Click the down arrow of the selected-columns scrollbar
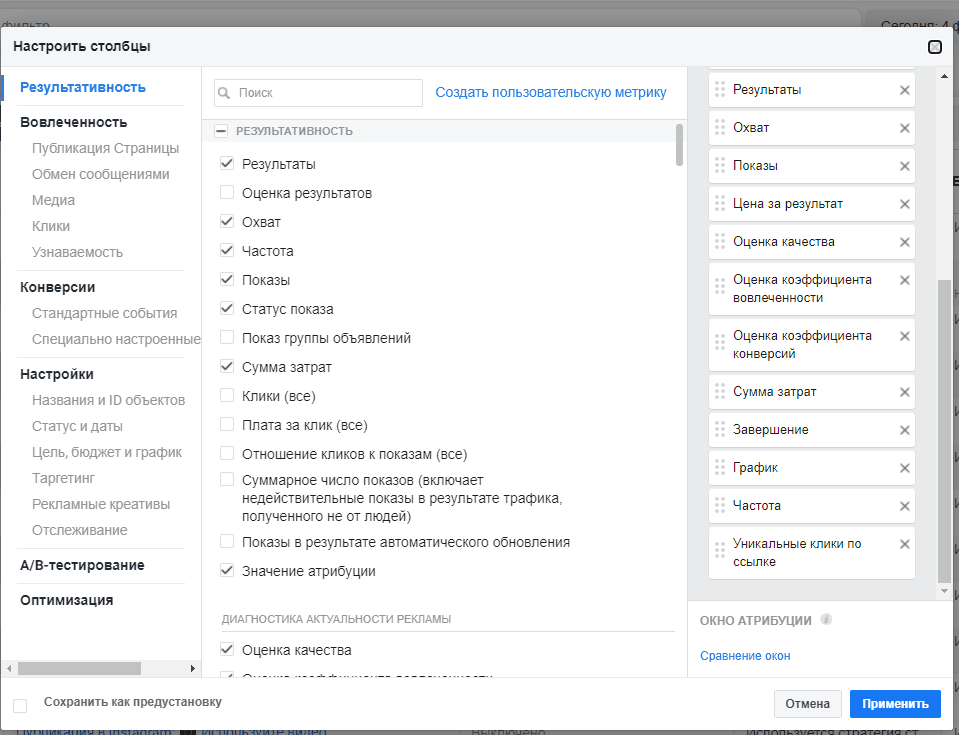This screenshot has height=735, width=959. (944, 591)
